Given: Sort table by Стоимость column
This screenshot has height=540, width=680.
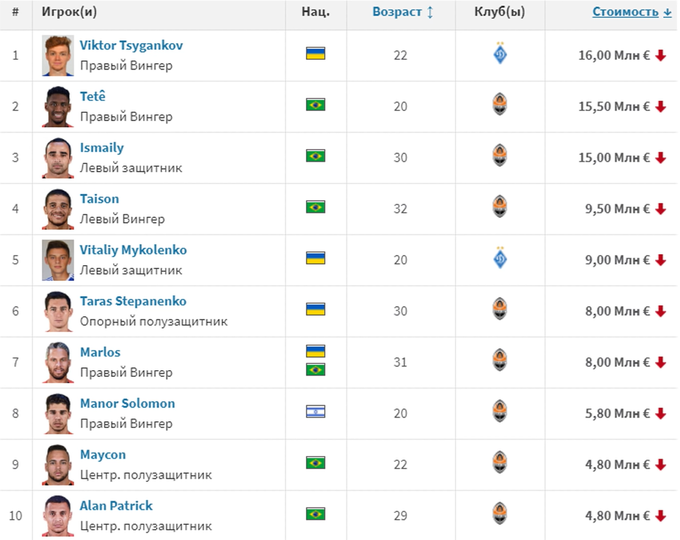Looking at the screenshot, I should (631, 13).
